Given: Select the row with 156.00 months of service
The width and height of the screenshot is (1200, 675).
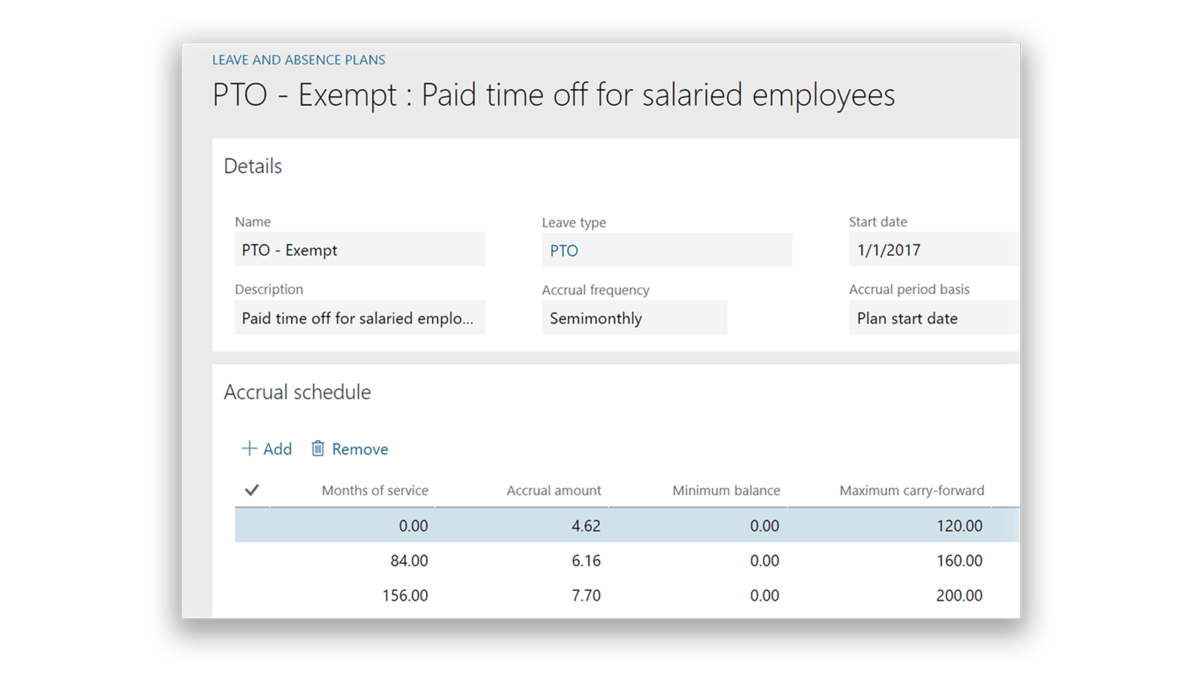Looking at the screenshot, I should click(x=600, y=595).
